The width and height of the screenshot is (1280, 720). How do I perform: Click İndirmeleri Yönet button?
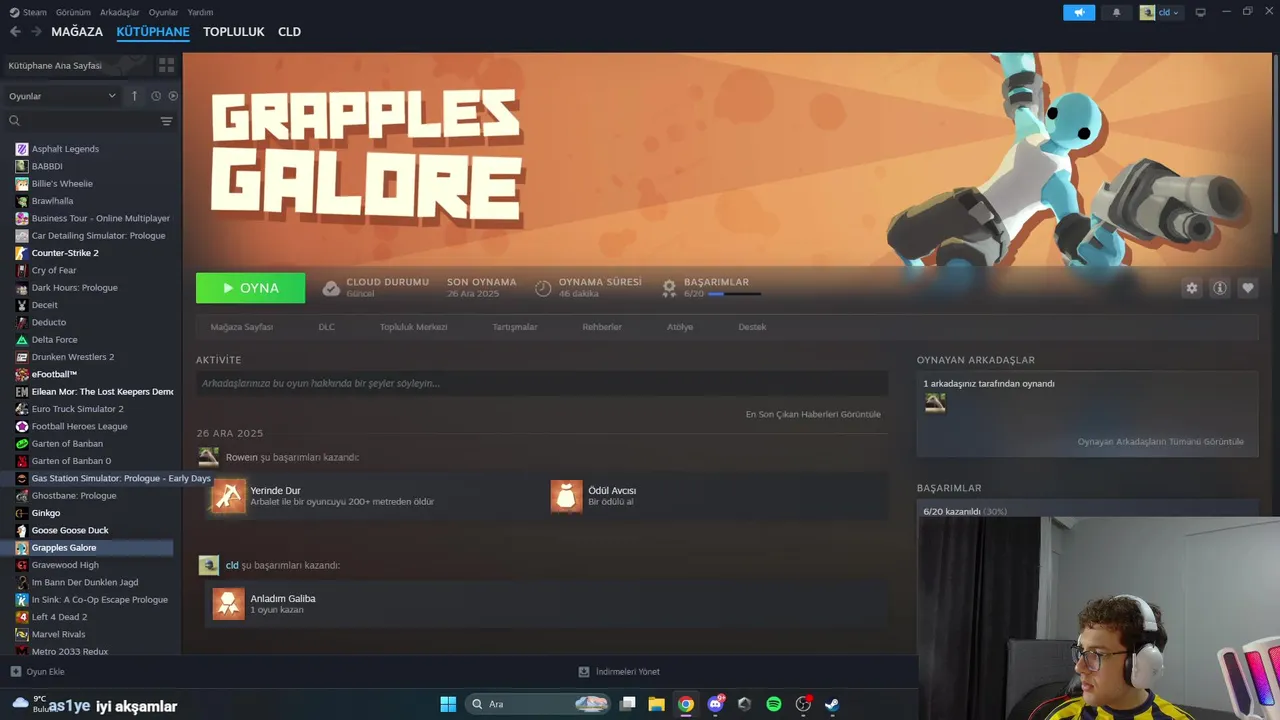pos(619,672)
